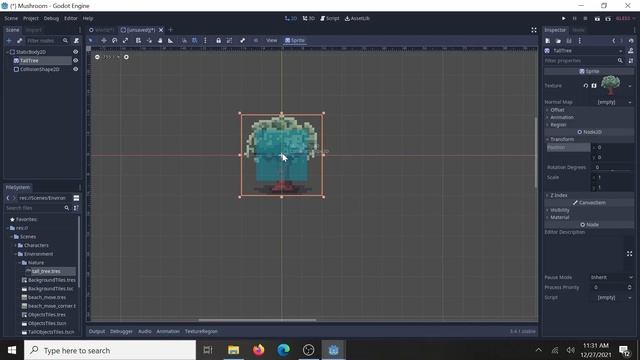
Task: Zoom in with the plus canvas button
Action: point(126,57)
